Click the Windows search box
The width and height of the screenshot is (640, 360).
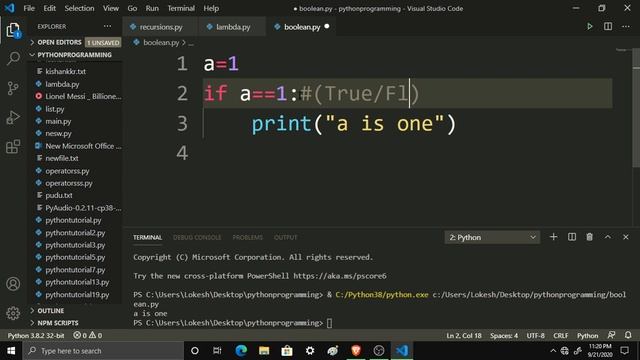(x=103, y=351)
